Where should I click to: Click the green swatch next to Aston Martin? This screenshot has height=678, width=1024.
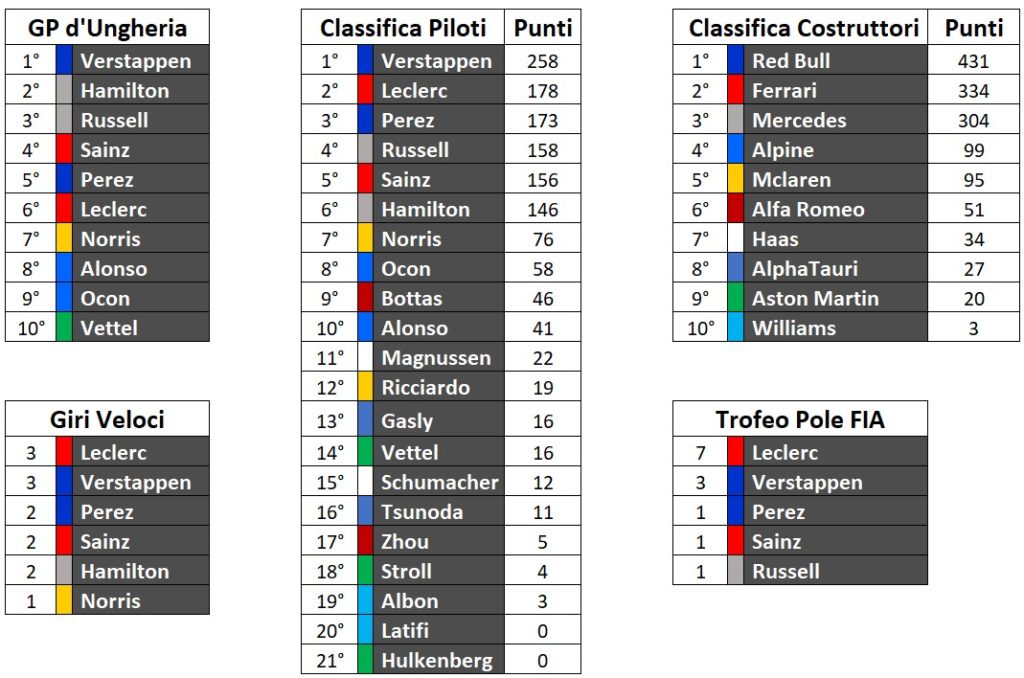pos(735,298)
